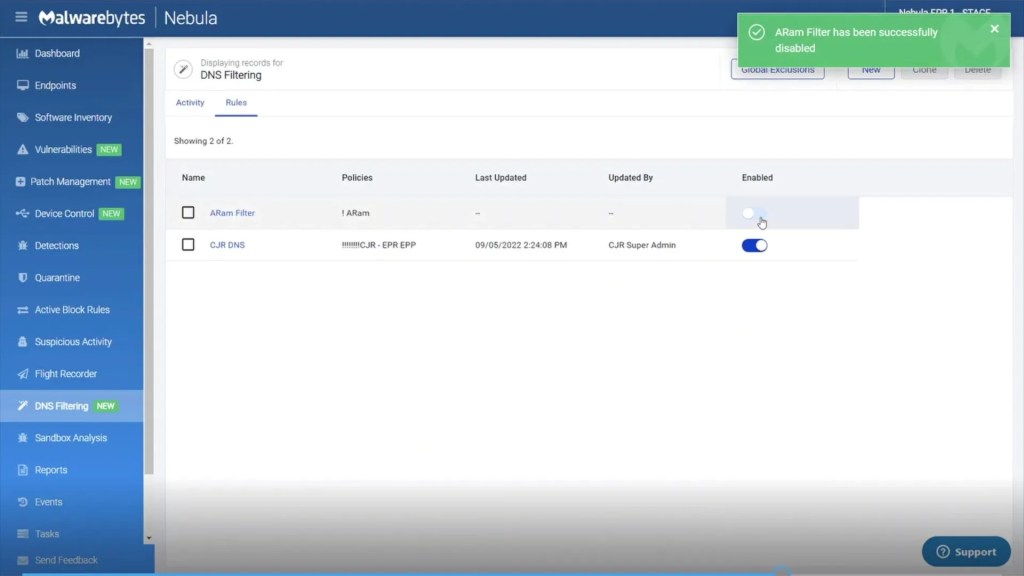Dismiss the ARam Filter disabled notification
This screenshot has width=1024, height=576.
[994, 29]
